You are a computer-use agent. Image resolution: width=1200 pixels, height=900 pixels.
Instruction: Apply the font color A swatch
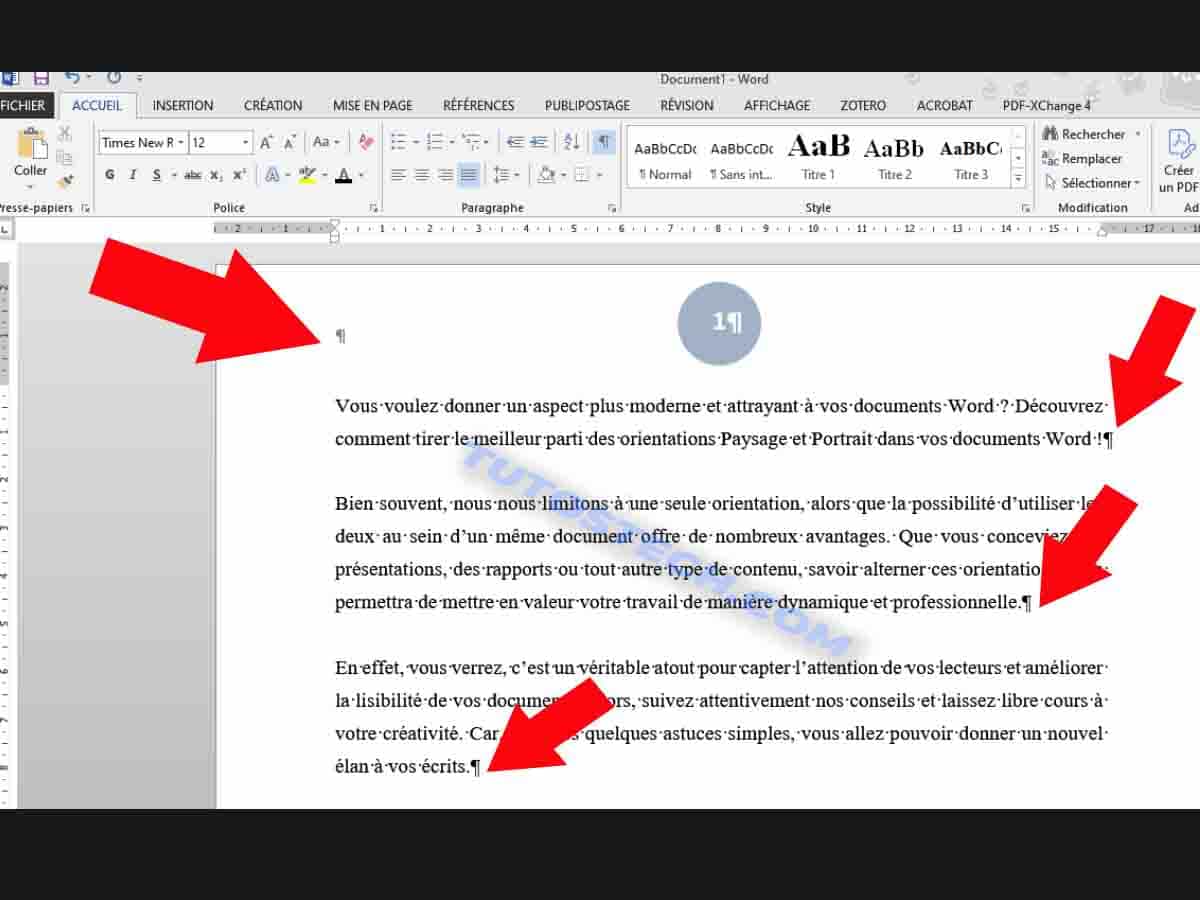click(x=343, y=175)
